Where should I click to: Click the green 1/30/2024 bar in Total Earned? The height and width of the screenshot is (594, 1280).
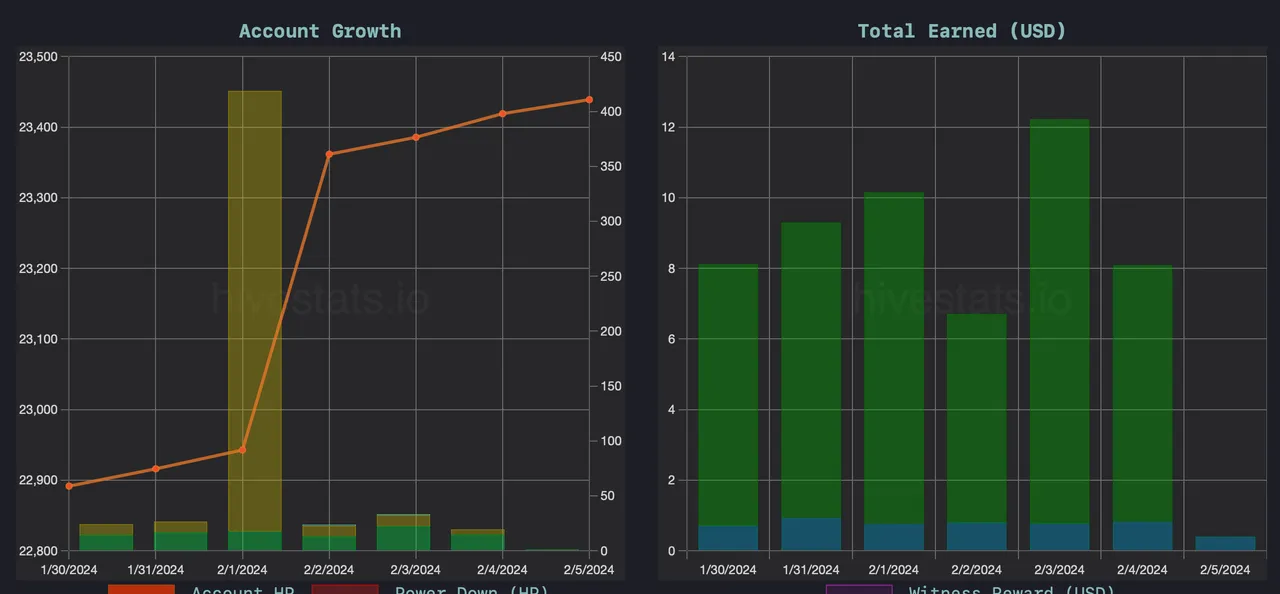[x=728, y=395]
